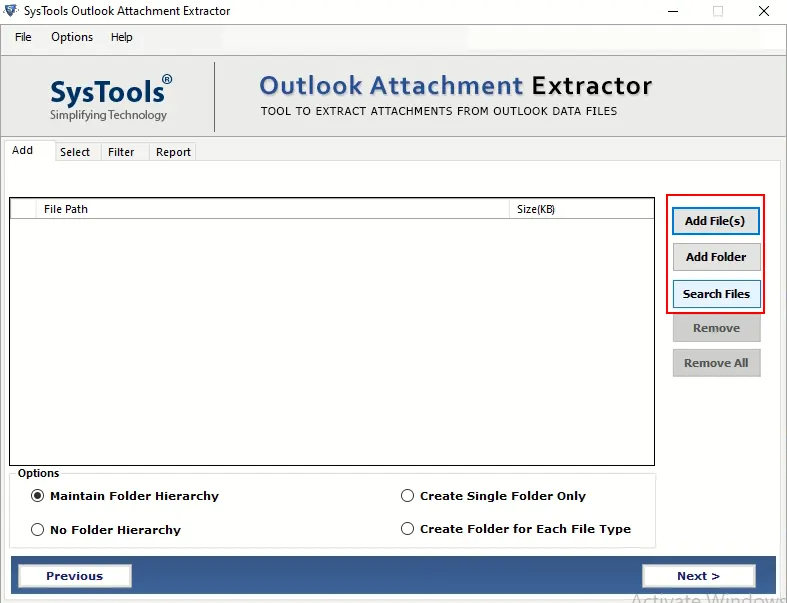Proceed with the Next > button

pyautogui.click(x=699, y=576)
